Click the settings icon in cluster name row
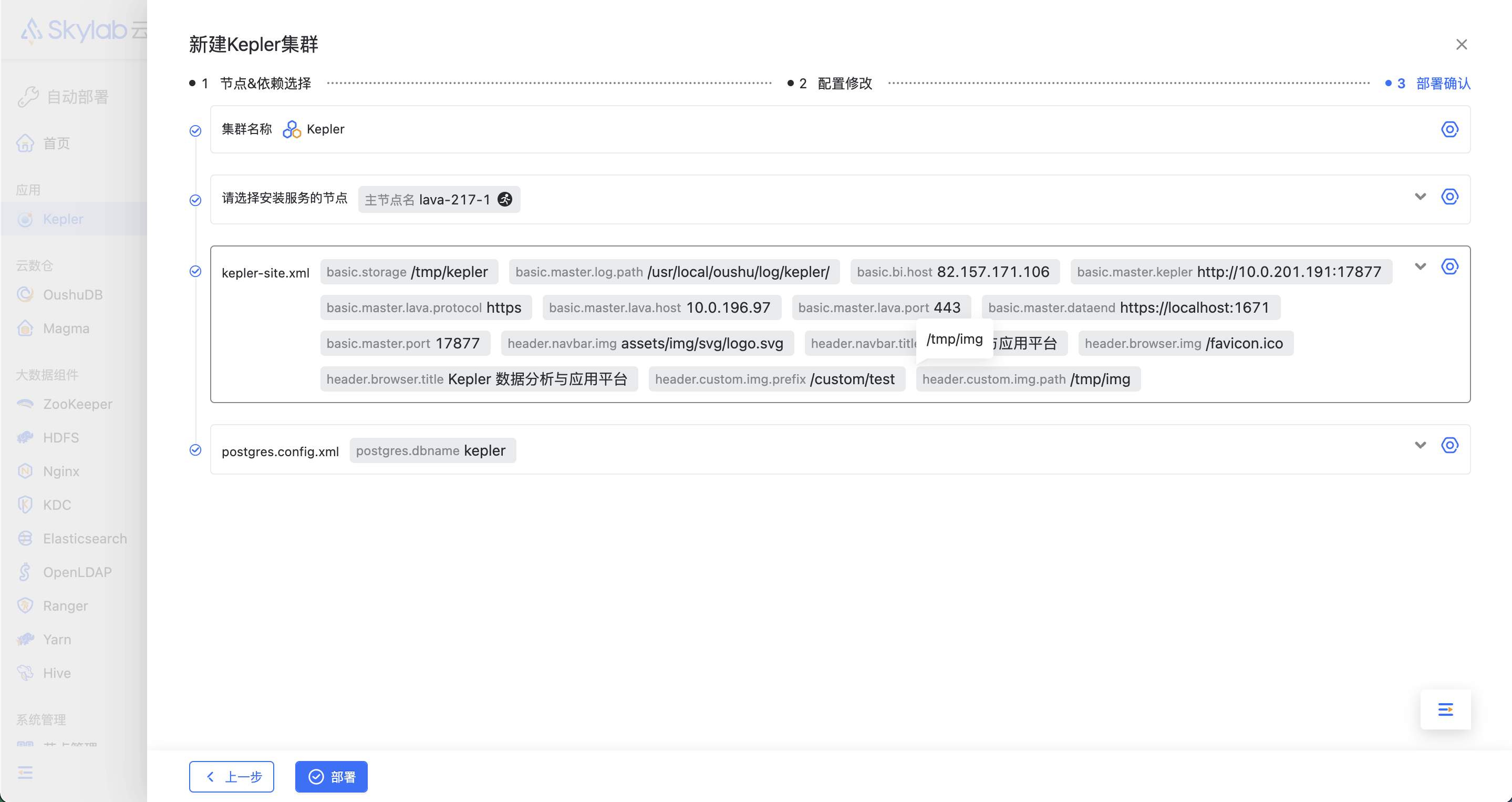The image size is (1512, 802). pyautogui.click(x=1449, y=129)
